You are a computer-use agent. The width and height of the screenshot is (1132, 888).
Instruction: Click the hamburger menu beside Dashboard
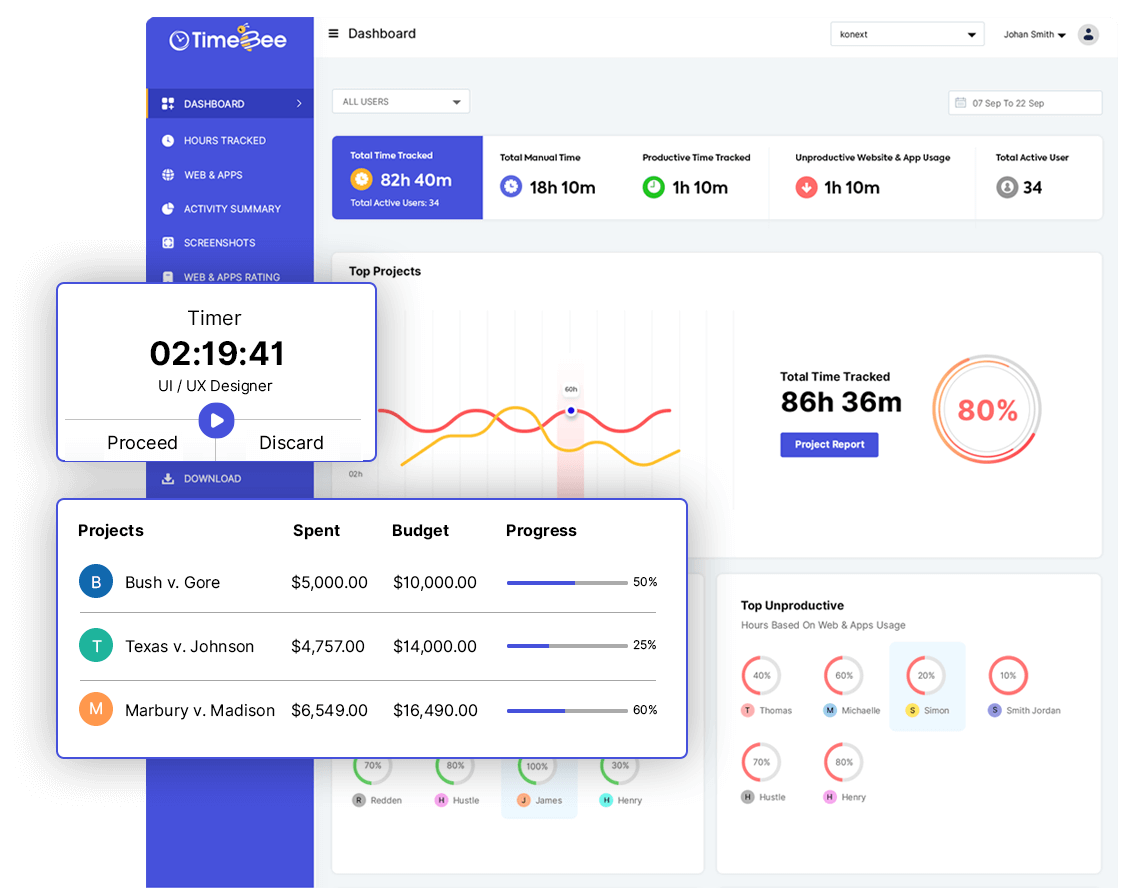(x=333, y=32)
